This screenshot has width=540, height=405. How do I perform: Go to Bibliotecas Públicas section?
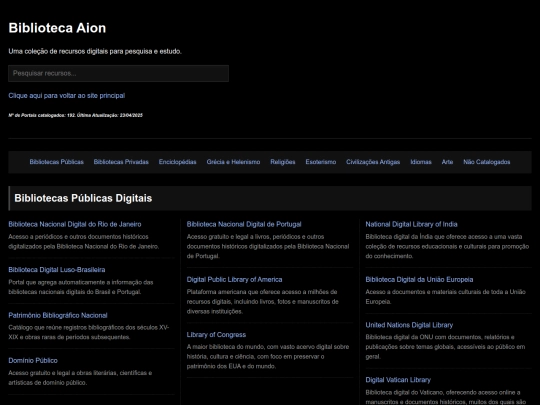coord(56,162)
